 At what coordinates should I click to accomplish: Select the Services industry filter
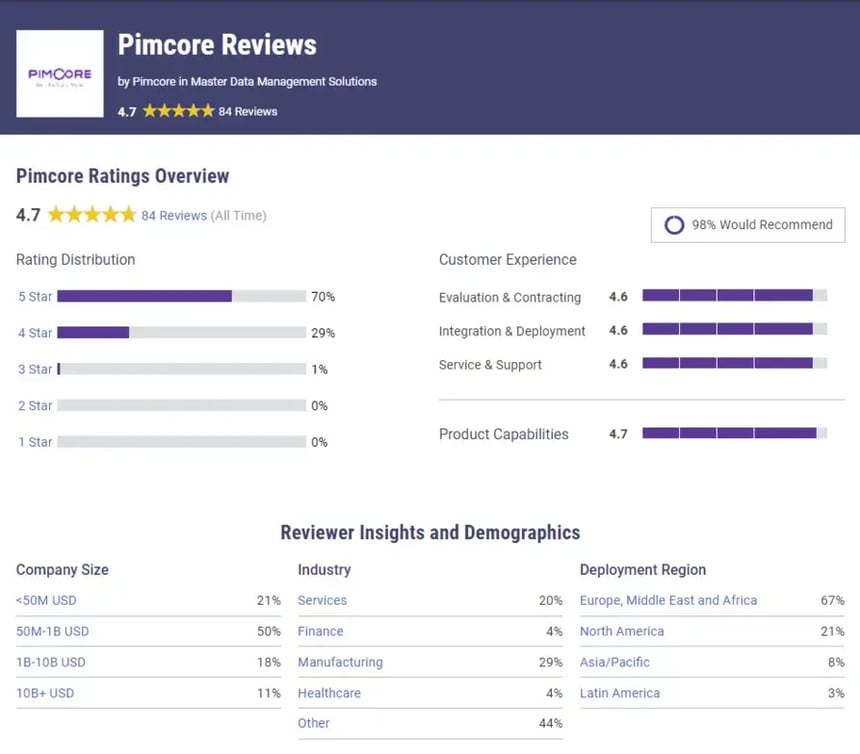point(322,600)
